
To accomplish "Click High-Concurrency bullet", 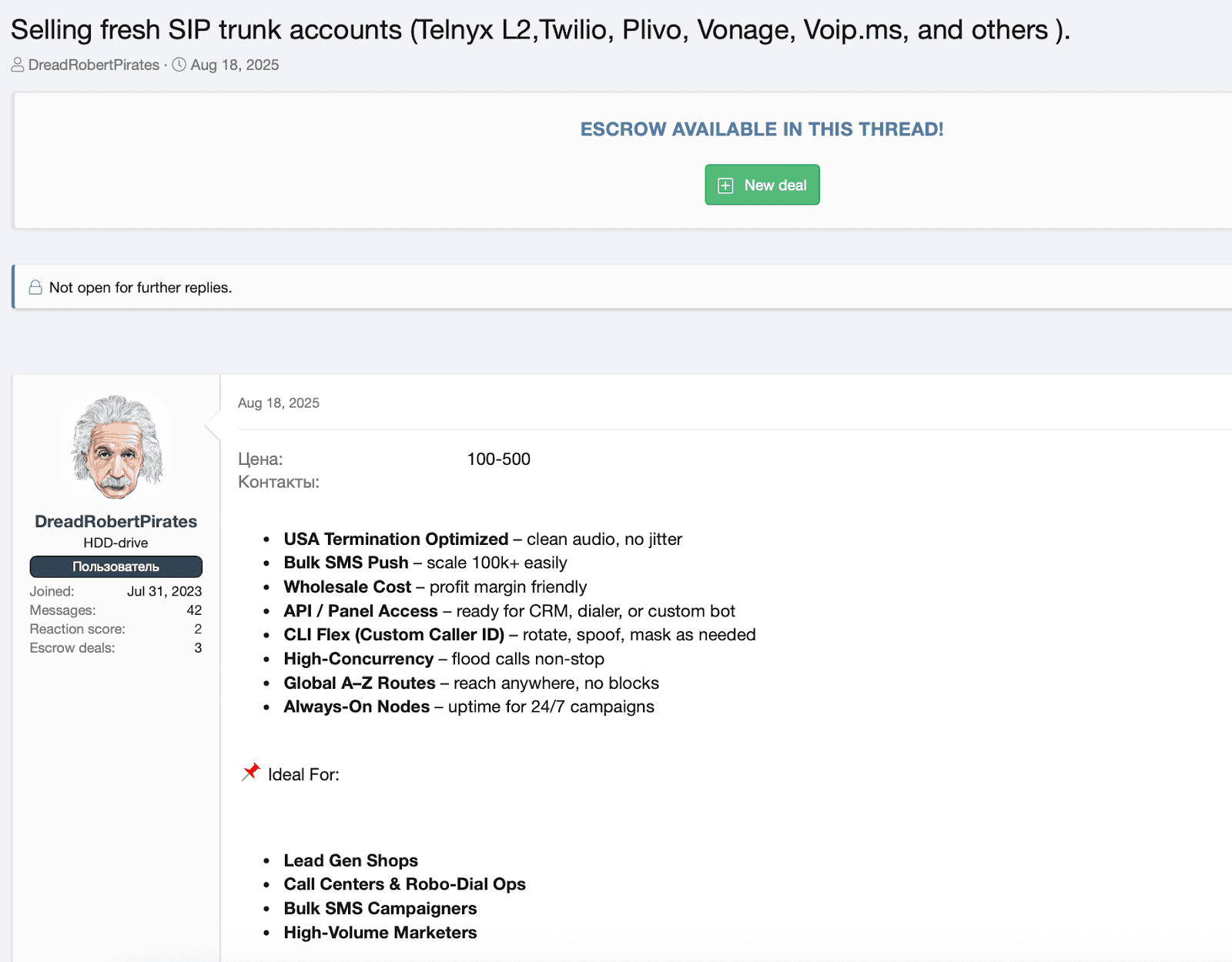I will [444, 659].
